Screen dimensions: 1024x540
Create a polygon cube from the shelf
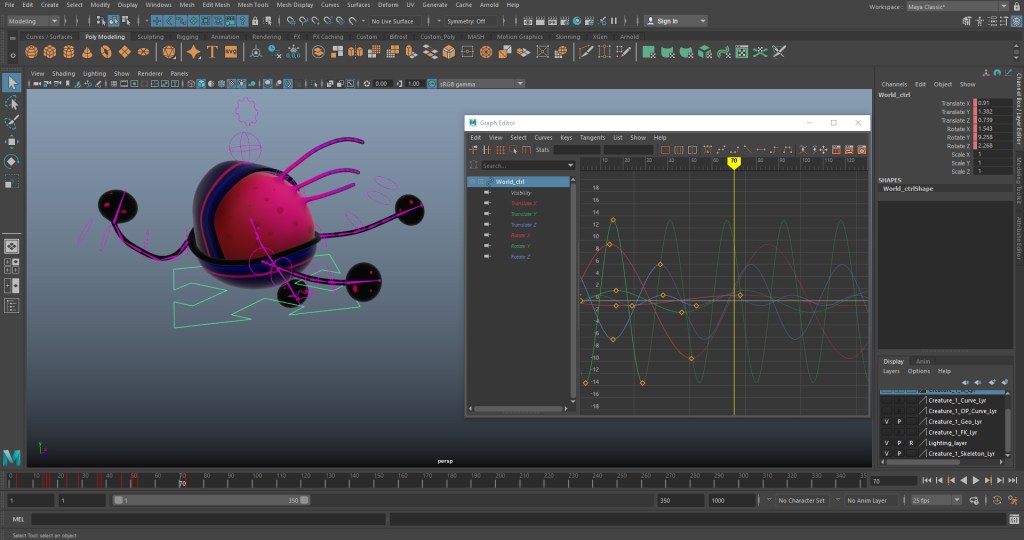click(49, 52)
